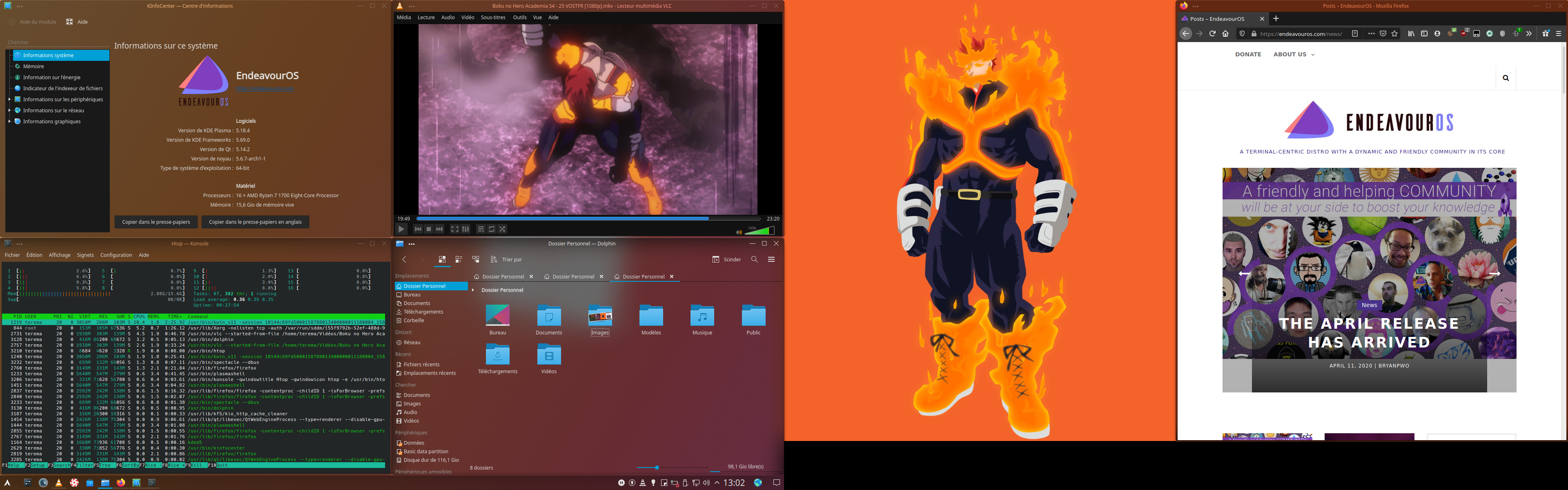Screen dimensions: 1568x490
Task: Toggle Firefox reader view
Action: click(1355, 34)
